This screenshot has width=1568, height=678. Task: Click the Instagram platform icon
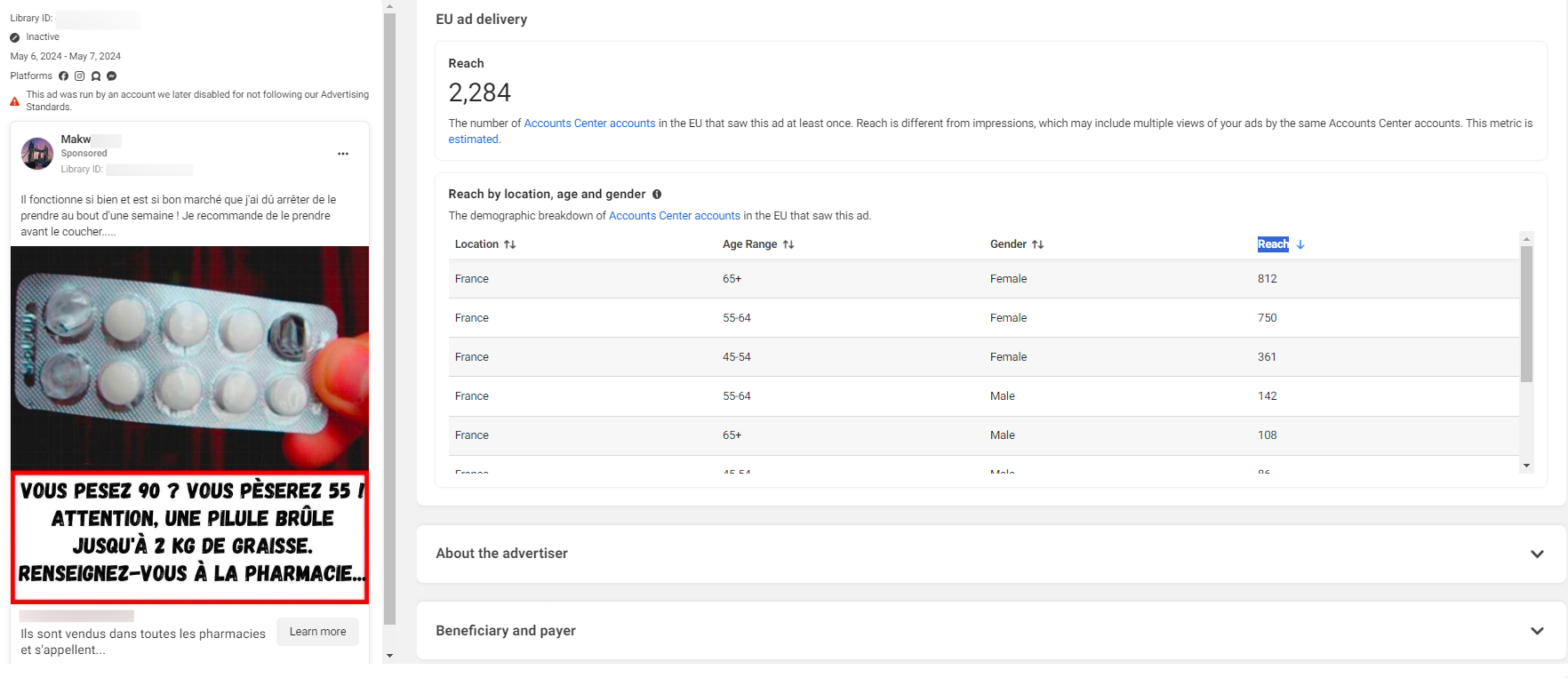(x=79, y=76)
